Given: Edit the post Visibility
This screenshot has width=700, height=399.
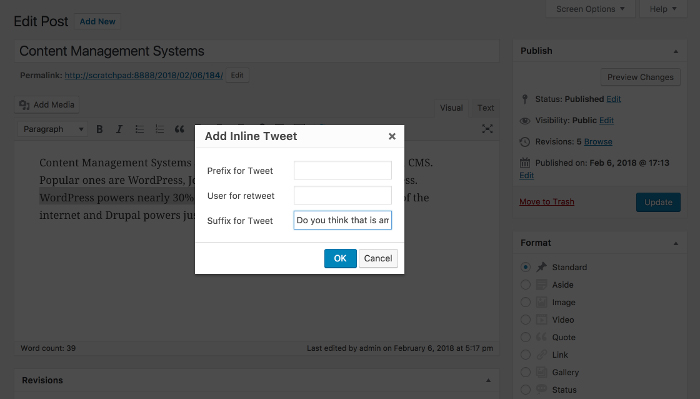Looking at the screenshot, I should tap(606, 121).
